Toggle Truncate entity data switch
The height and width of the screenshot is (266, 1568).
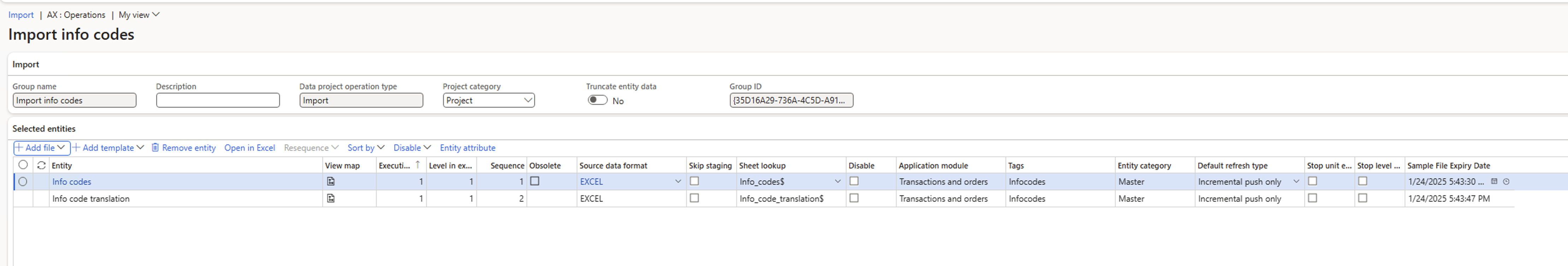[597, 100]
